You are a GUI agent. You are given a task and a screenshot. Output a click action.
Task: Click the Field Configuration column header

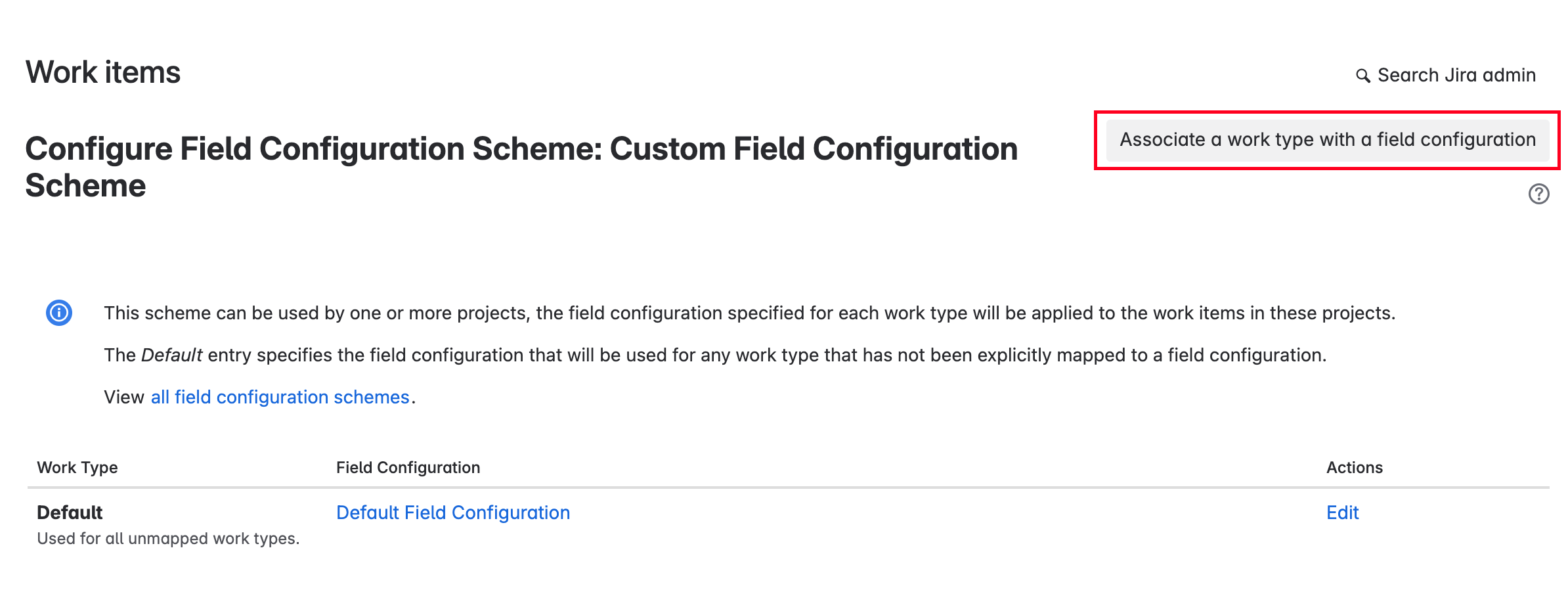click(408, 468)
